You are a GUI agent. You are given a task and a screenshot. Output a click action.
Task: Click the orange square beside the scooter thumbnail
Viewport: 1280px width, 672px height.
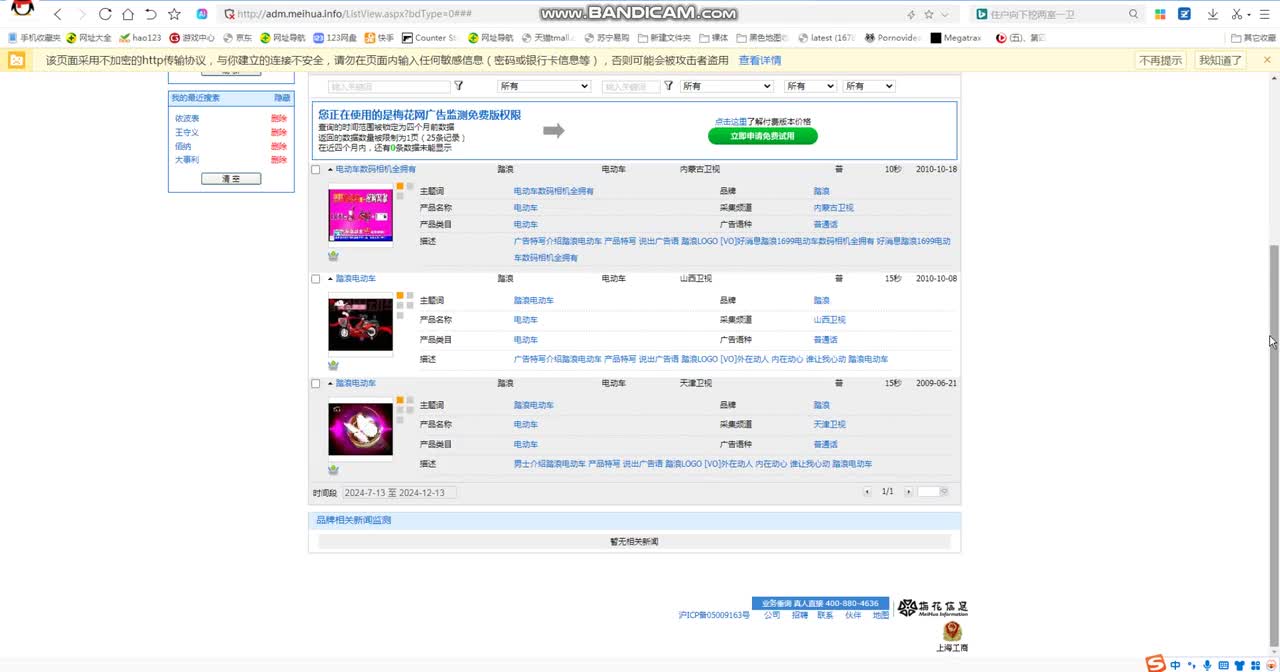(400, 296)
